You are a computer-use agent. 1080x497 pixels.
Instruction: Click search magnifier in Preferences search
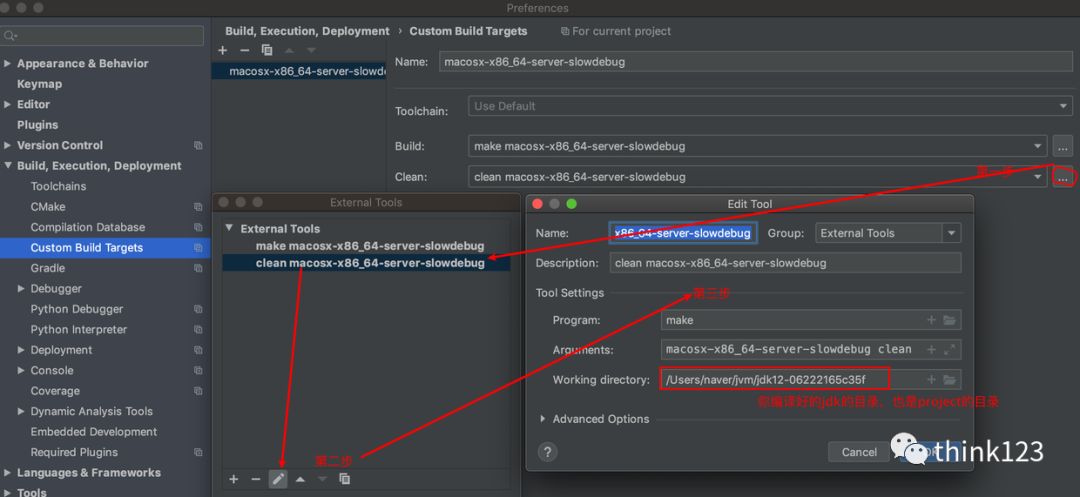[10, 36]
